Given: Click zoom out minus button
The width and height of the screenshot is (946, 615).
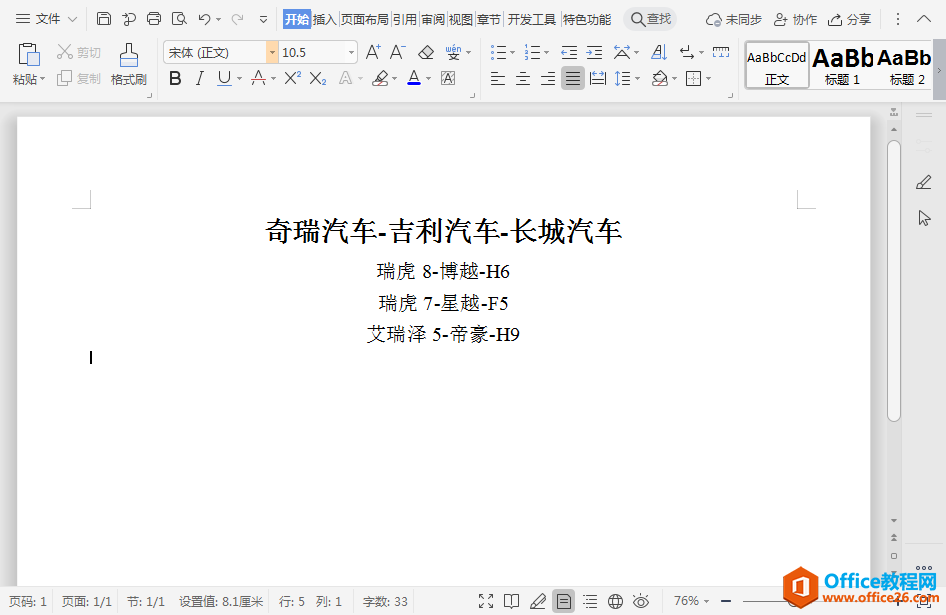Looking at the screenshot, I should pyautogui.click(x=726, y=601).
